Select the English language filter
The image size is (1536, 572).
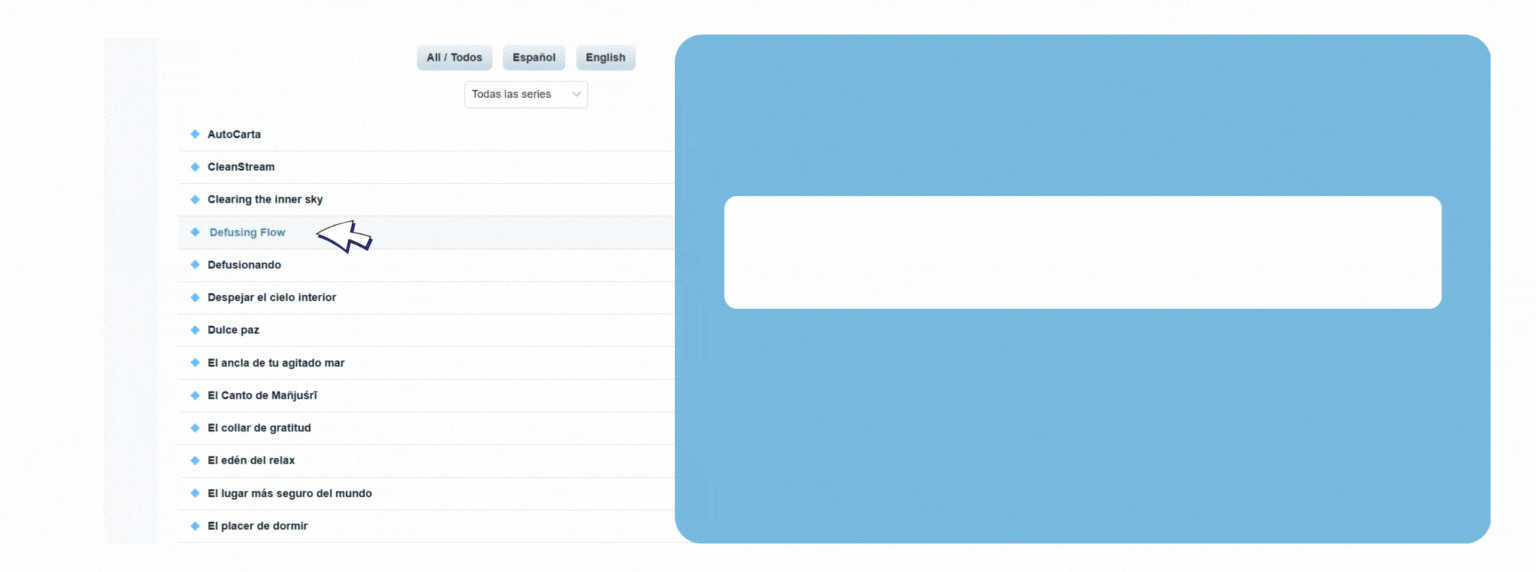point(605,58)
